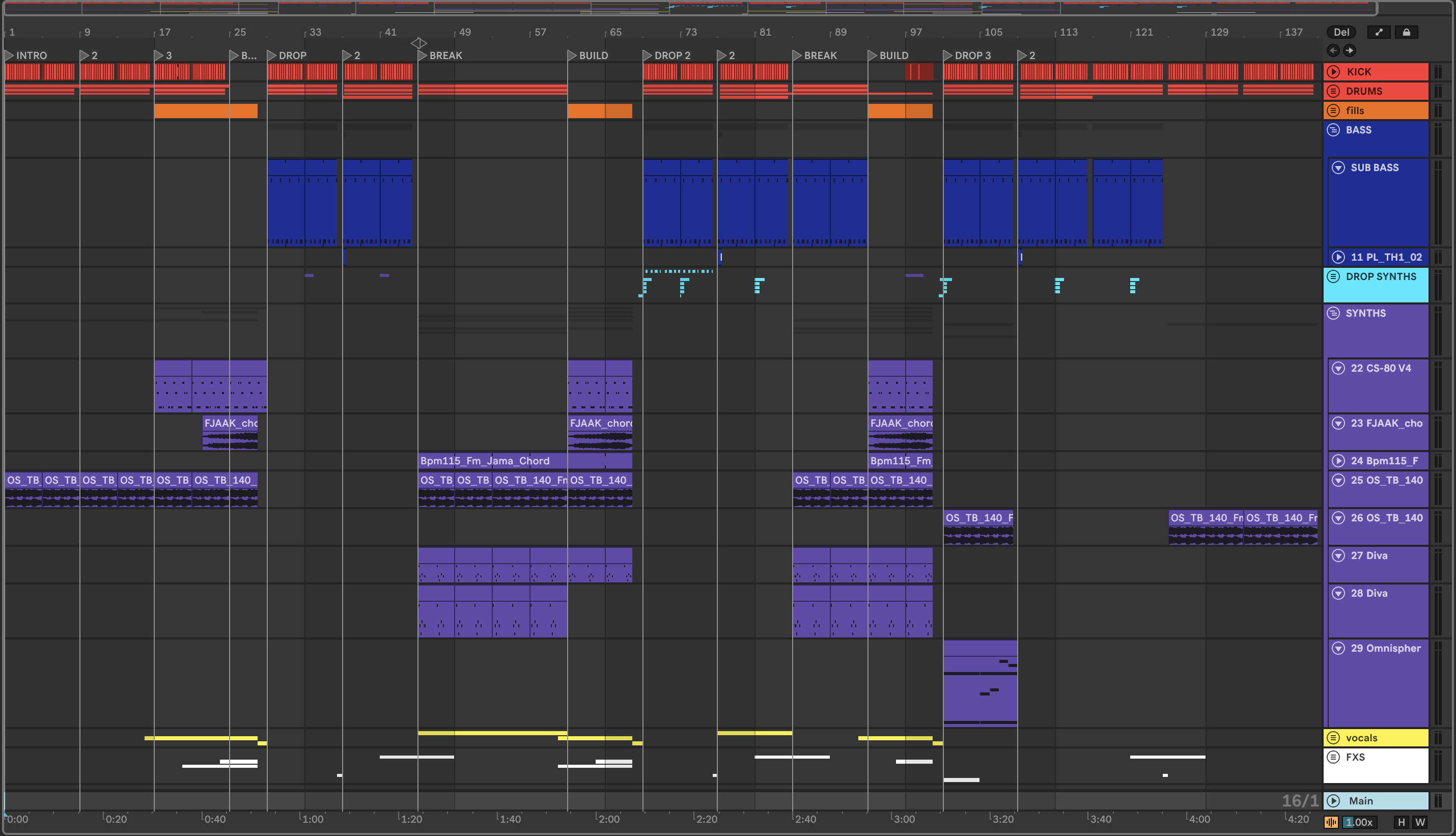
Task: Select the 27 Diva track name
Action: (1369, 556)
